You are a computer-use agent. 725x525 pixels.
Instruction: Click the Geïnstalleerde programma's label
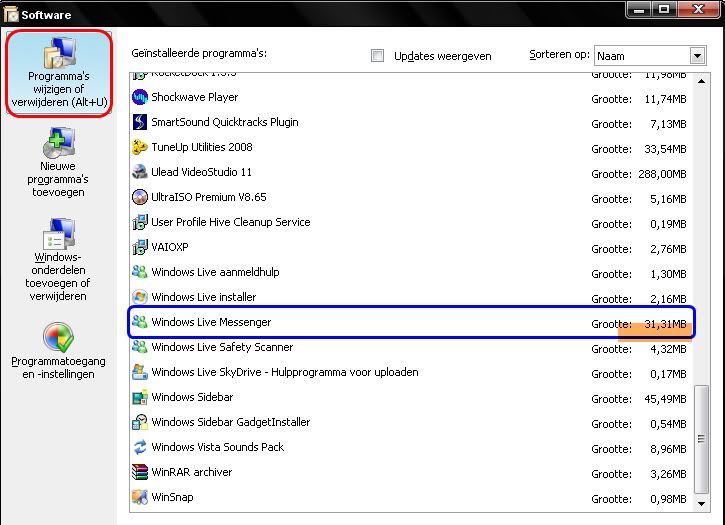pyautogui.click(x=199, y=53)
